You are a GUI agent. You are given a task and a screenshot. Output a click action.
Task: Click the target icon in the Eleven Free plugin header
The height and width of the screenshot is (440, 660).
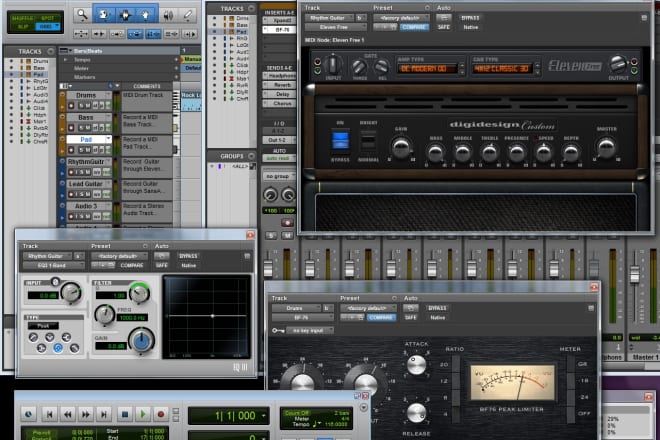644,18
